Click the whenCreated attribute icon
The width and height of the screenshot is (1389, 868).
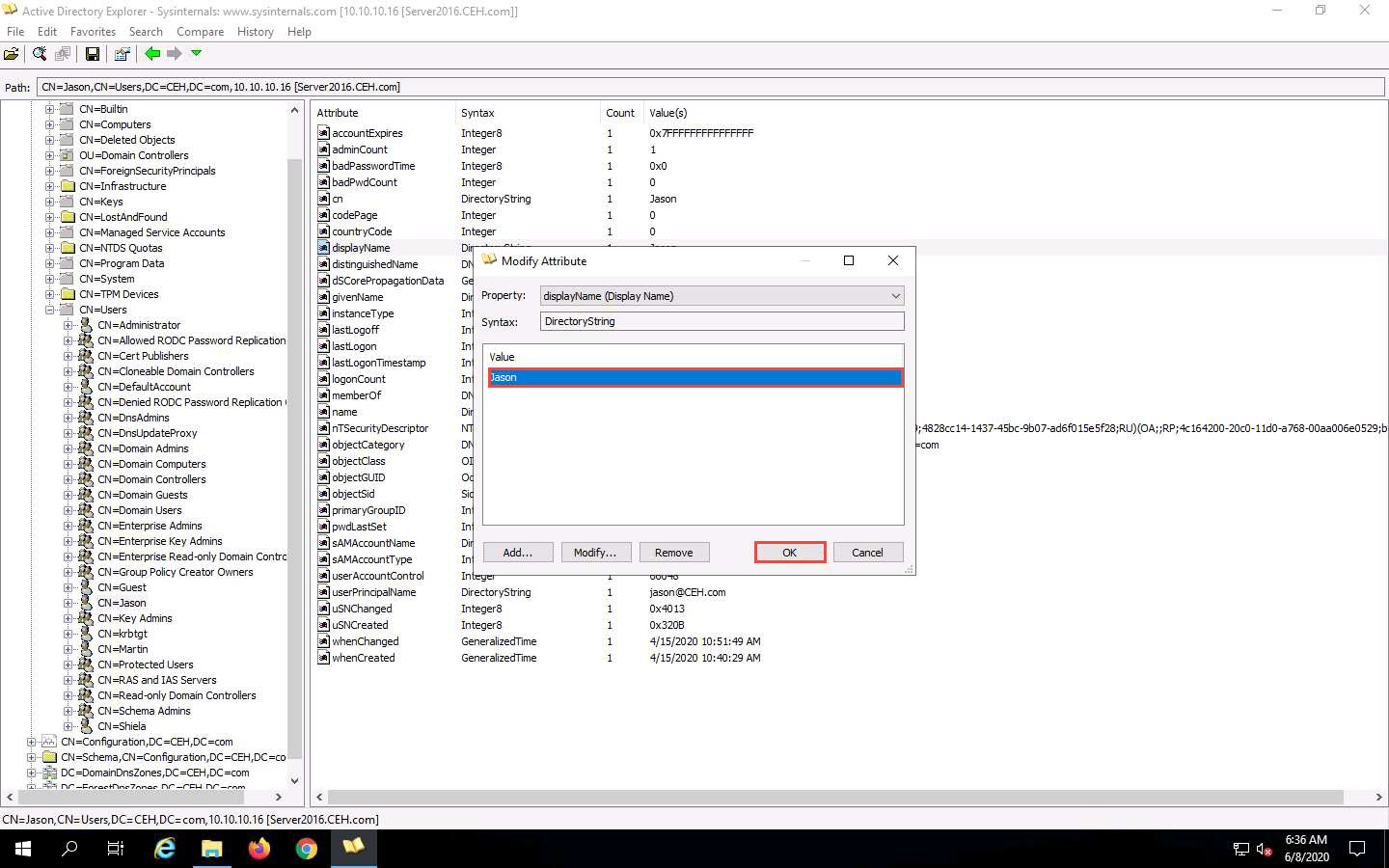click(324, 658)
